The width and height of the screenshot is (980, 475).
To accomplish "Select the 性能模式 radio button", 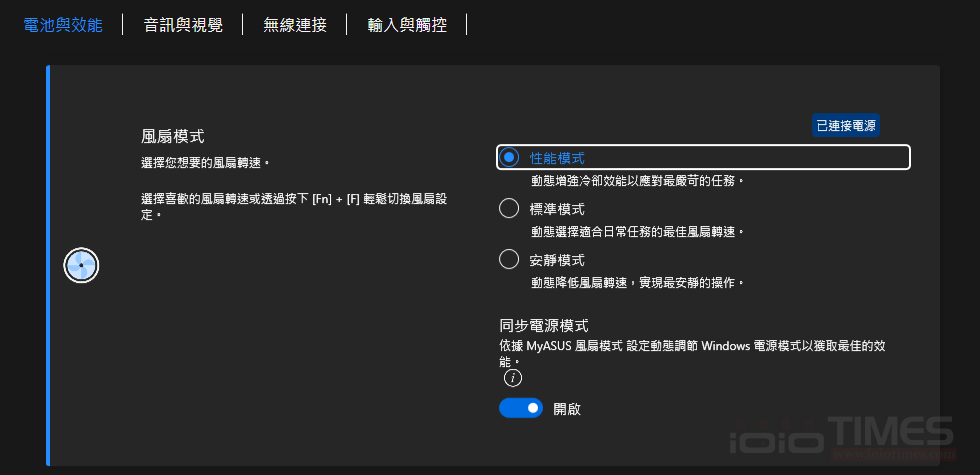I will pyautogui.click(x=510, y=158).
